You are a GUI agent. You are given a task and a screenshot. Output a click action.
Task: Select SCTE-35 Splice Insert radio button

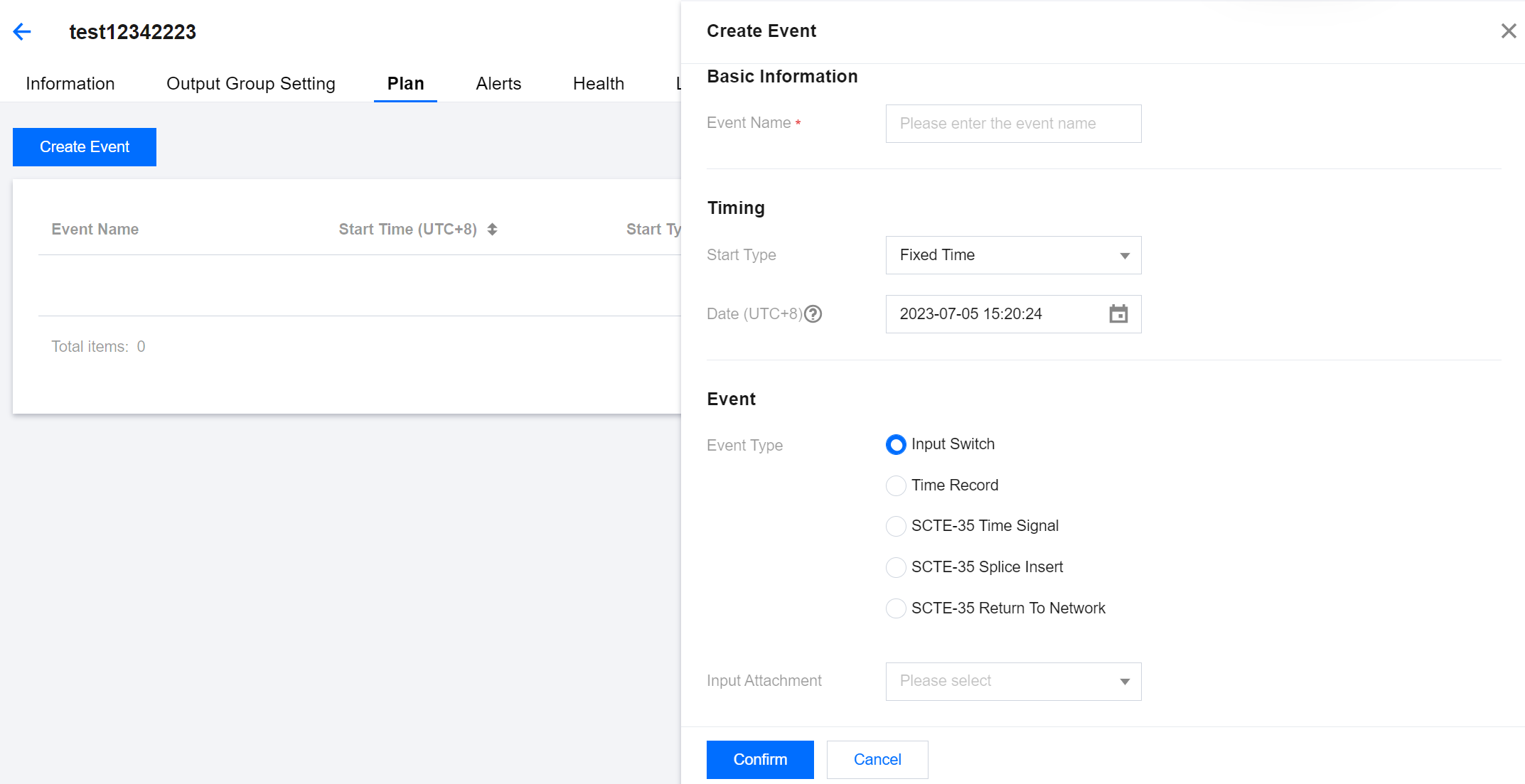896,567
